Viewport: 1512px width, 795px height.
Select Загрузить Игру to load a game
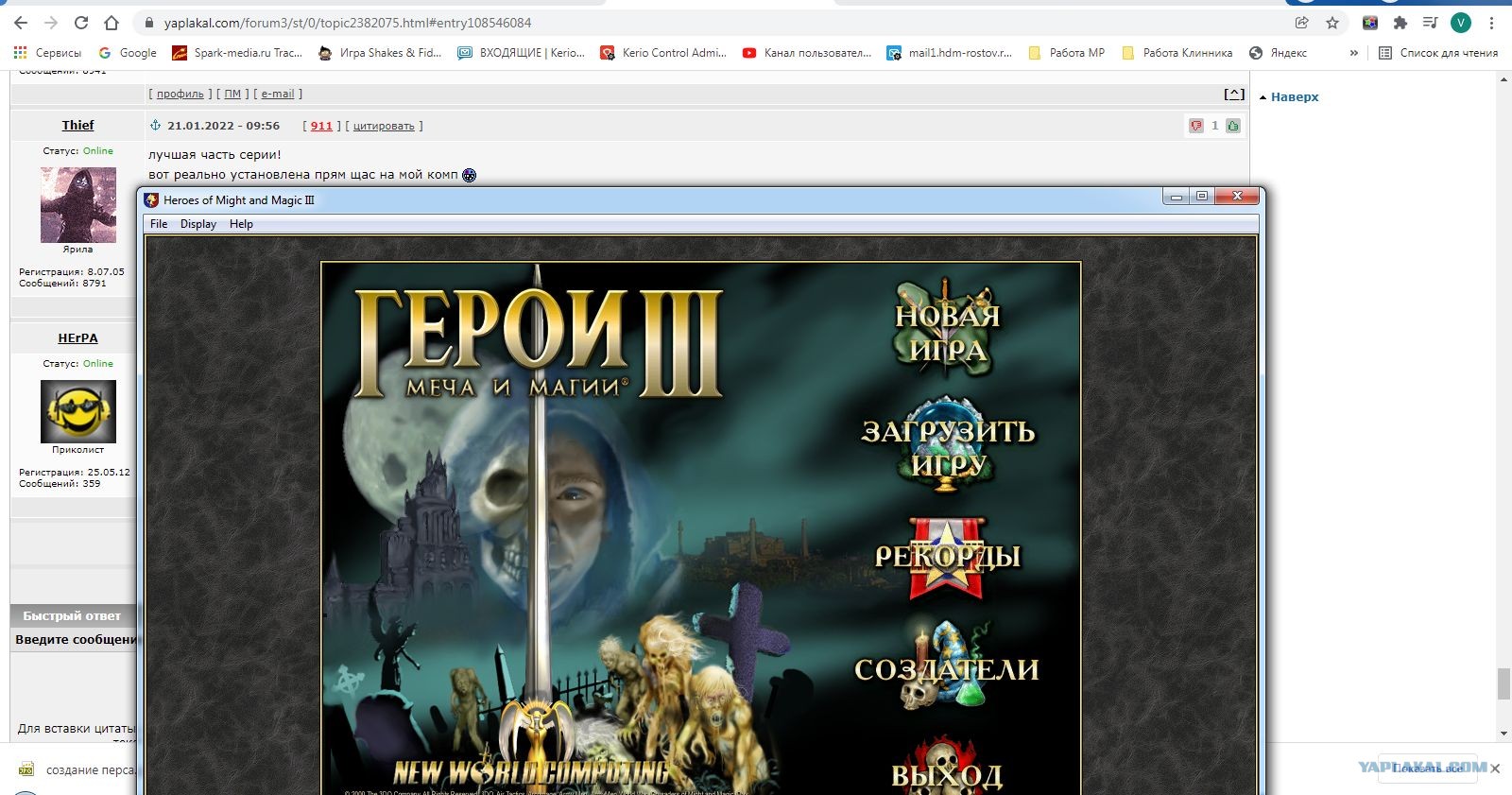tap(949, 446)
